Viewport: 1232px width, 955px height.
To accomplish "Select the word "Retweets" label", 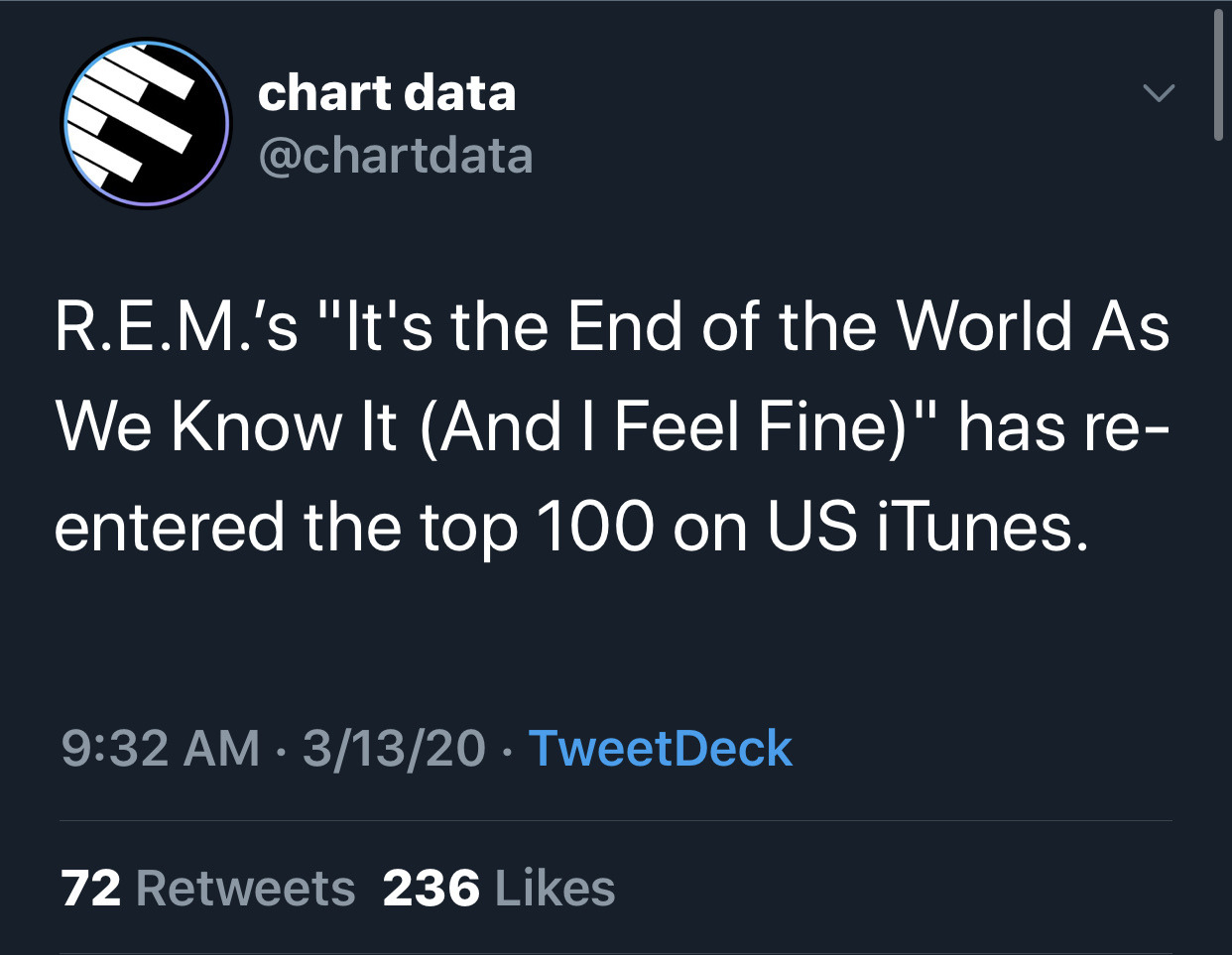I will click(245, 888).
